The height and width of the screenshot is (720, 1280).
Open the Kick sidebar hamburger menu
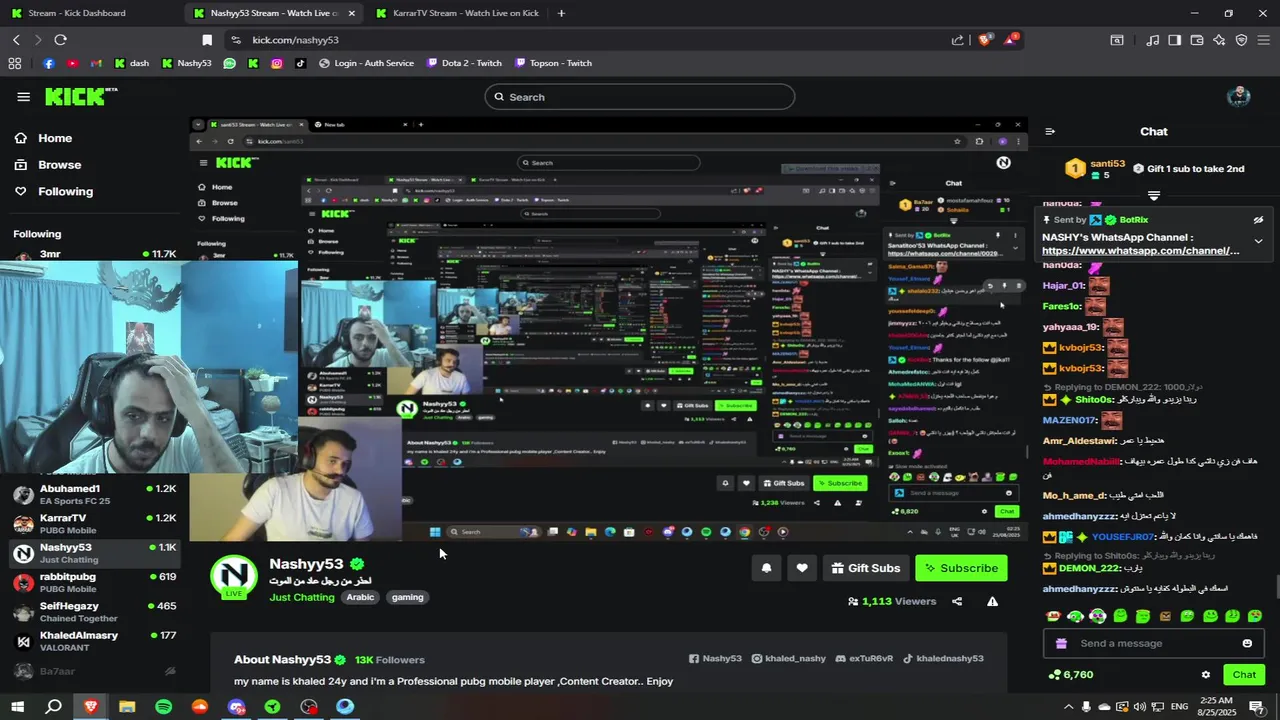coord(23,97)
